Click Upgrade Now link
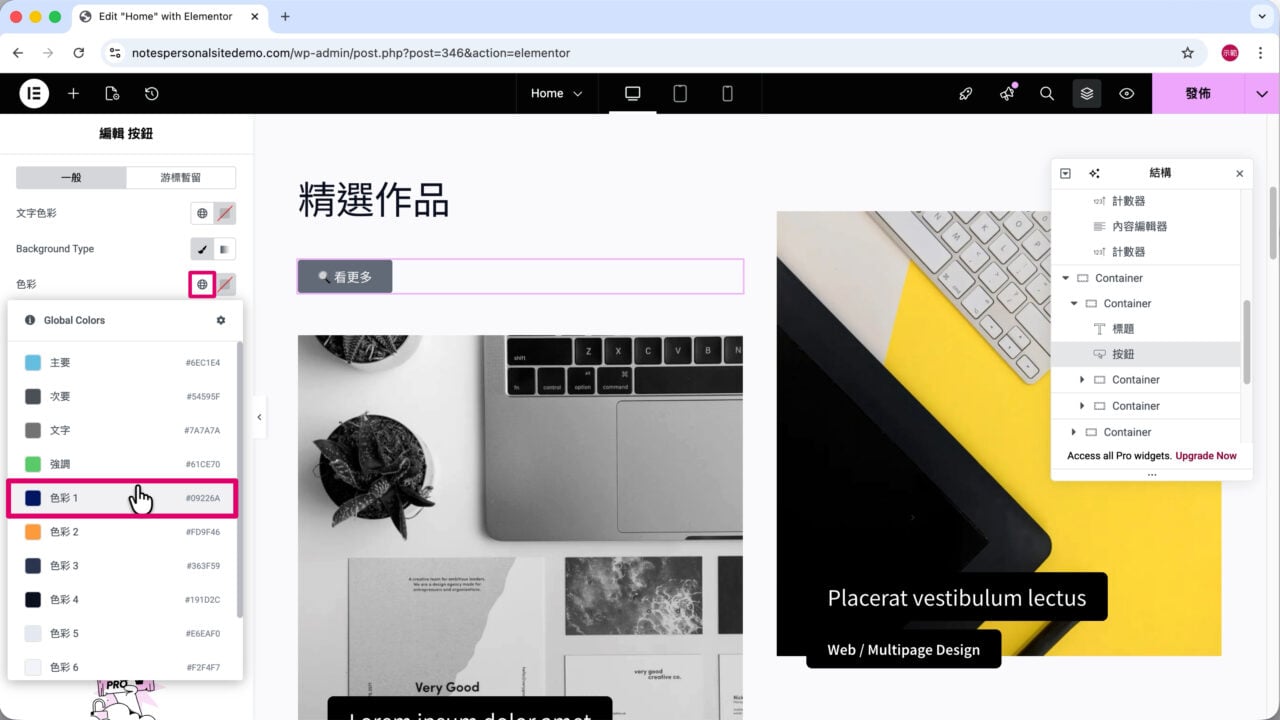The image size is (1280, 720). [x=1206, y=456]
